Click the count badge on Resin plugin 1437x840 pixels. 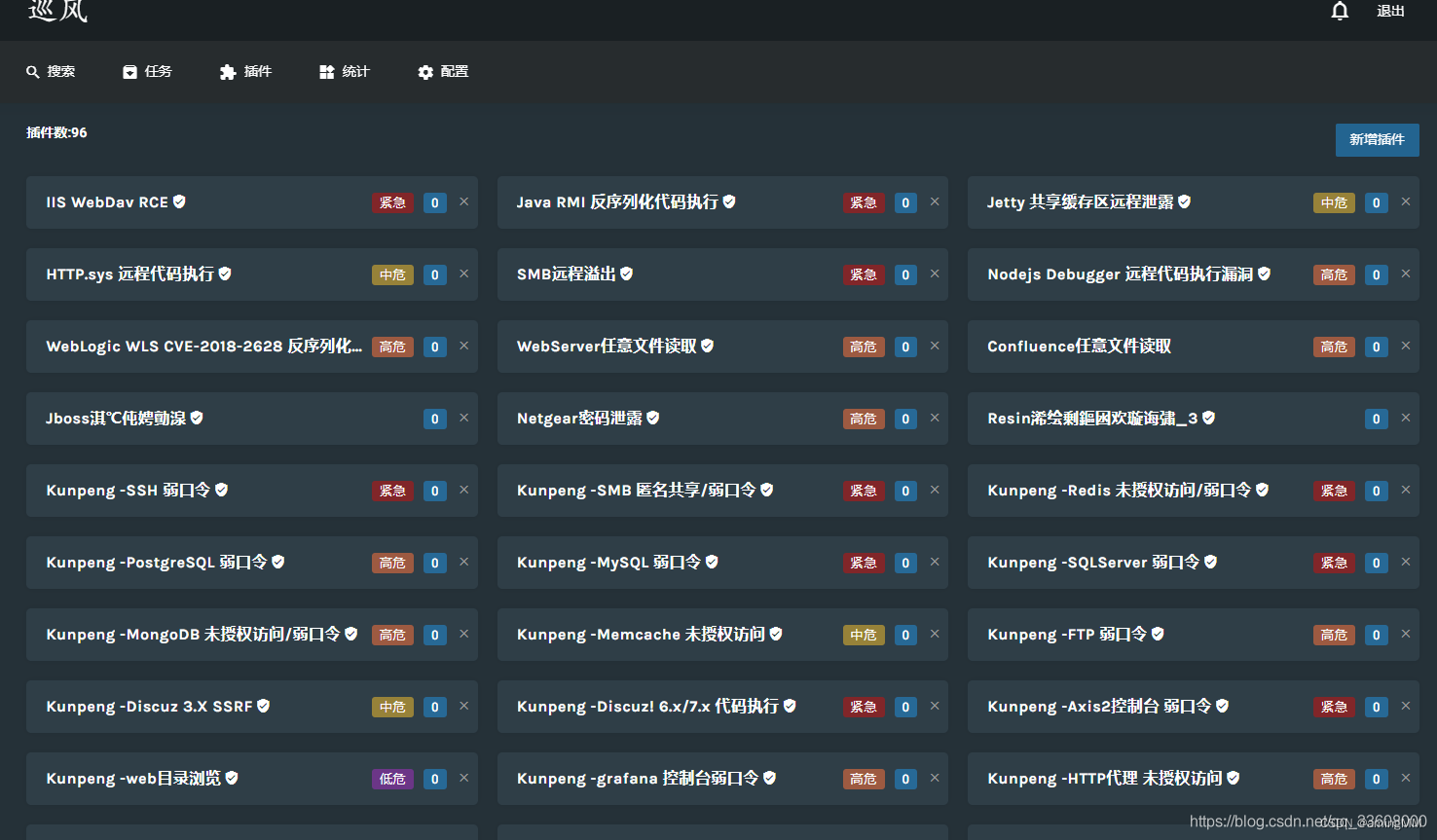coord(1376,419)
